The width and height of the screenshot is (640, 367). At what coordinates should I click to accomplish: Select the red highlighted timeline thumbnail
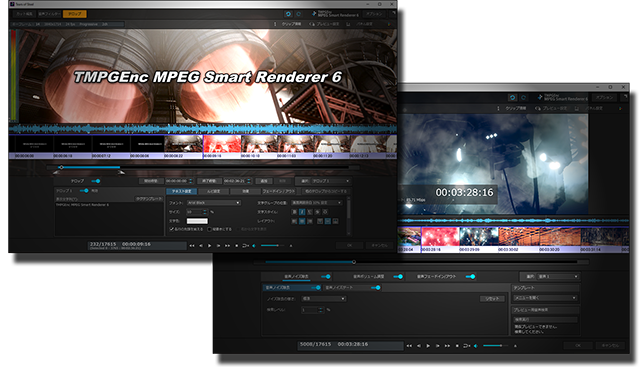tap(222, 144)
